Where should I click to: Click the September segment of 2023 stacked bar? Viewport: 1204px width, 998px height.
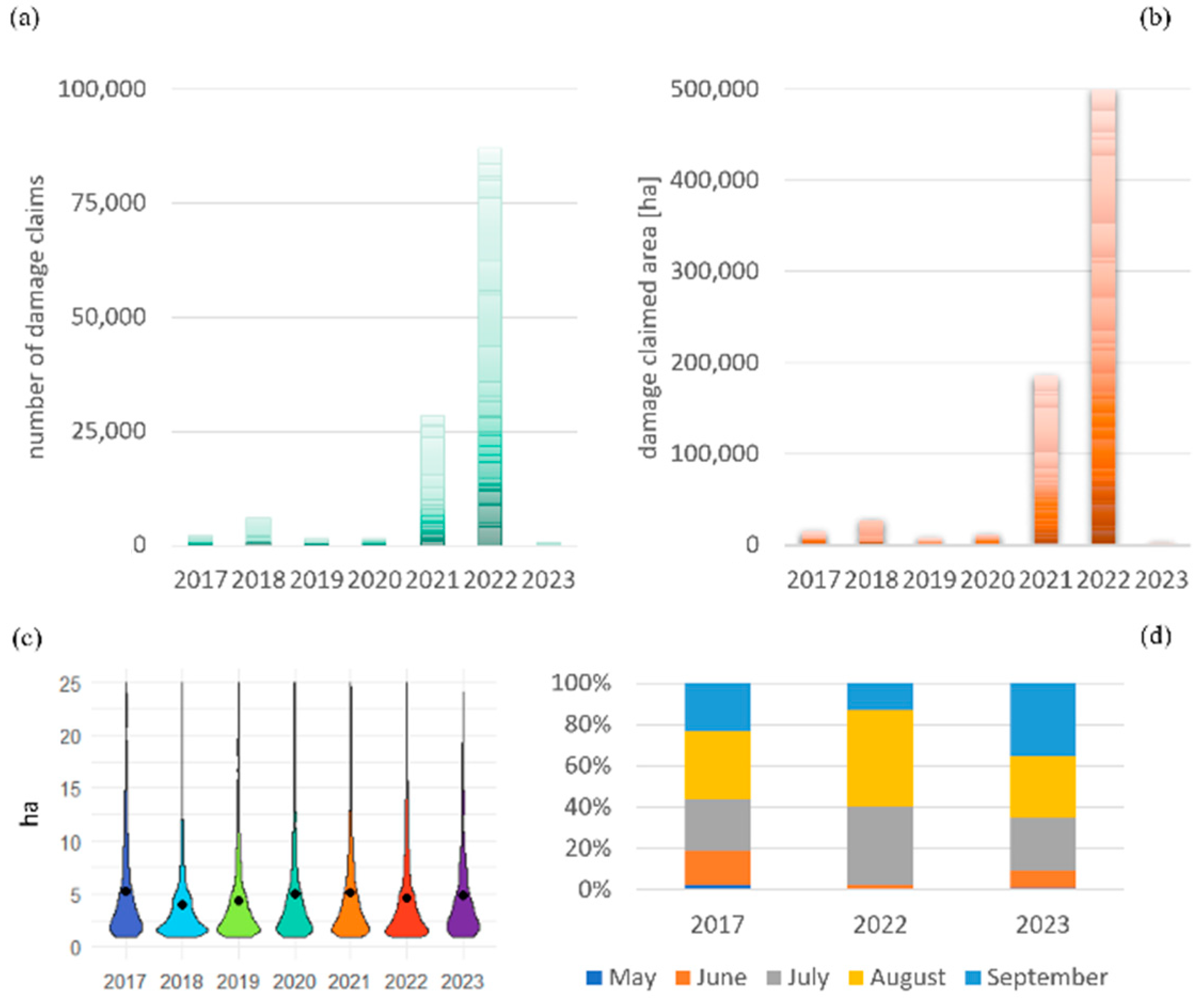point(1042,719)
